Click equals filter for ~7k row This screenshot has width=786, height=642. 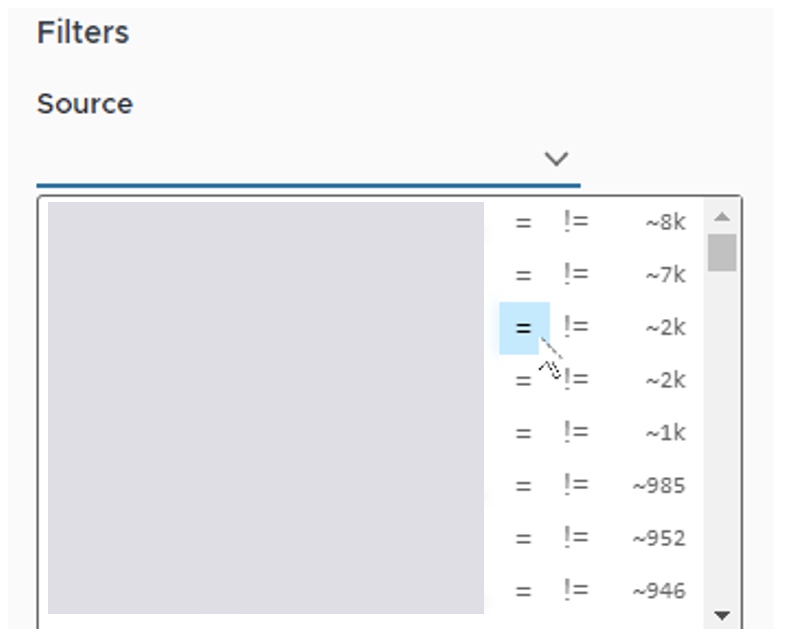523,275
